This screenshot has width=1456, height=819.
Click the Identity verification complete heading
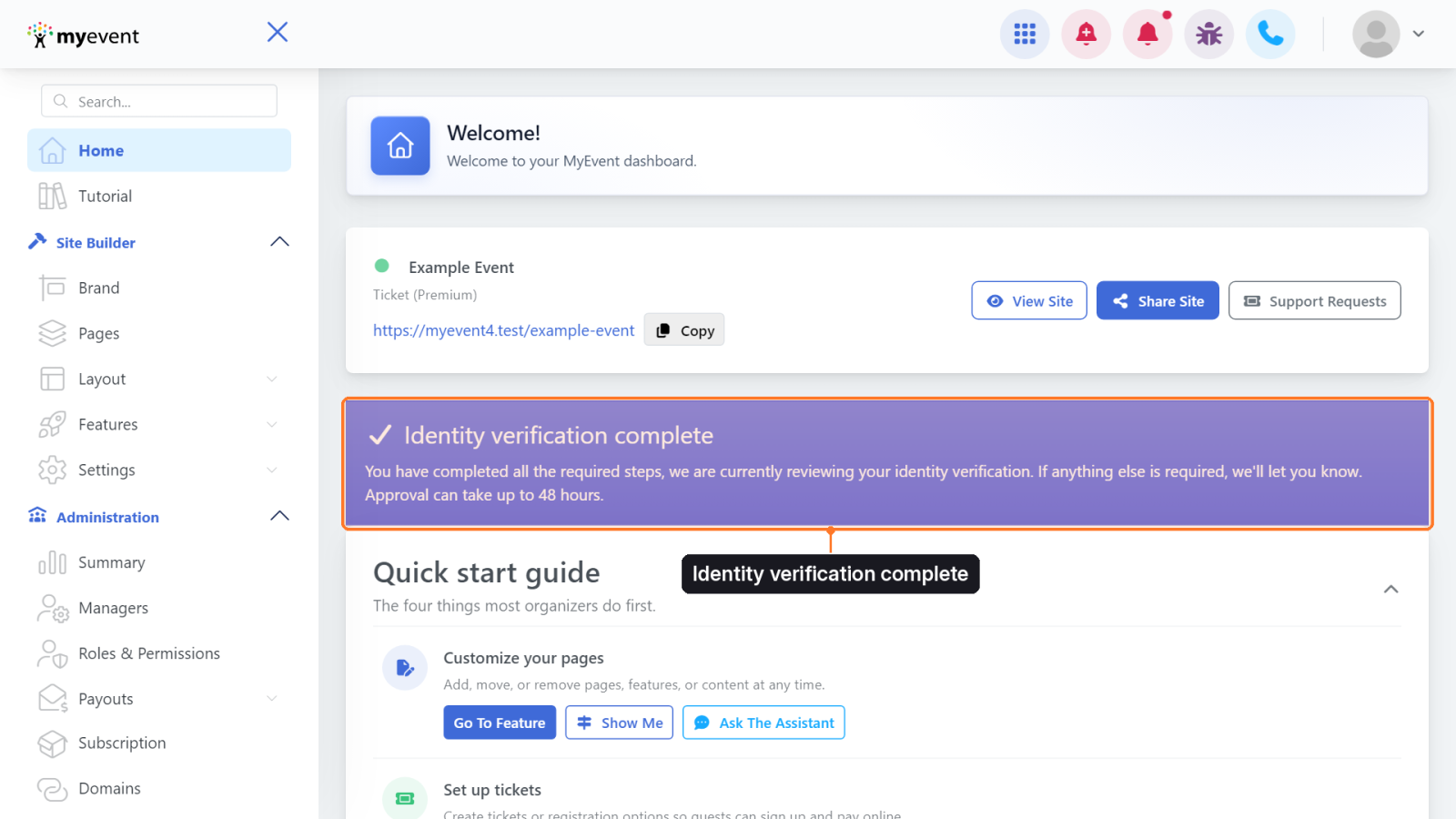[x=559, y=435]
